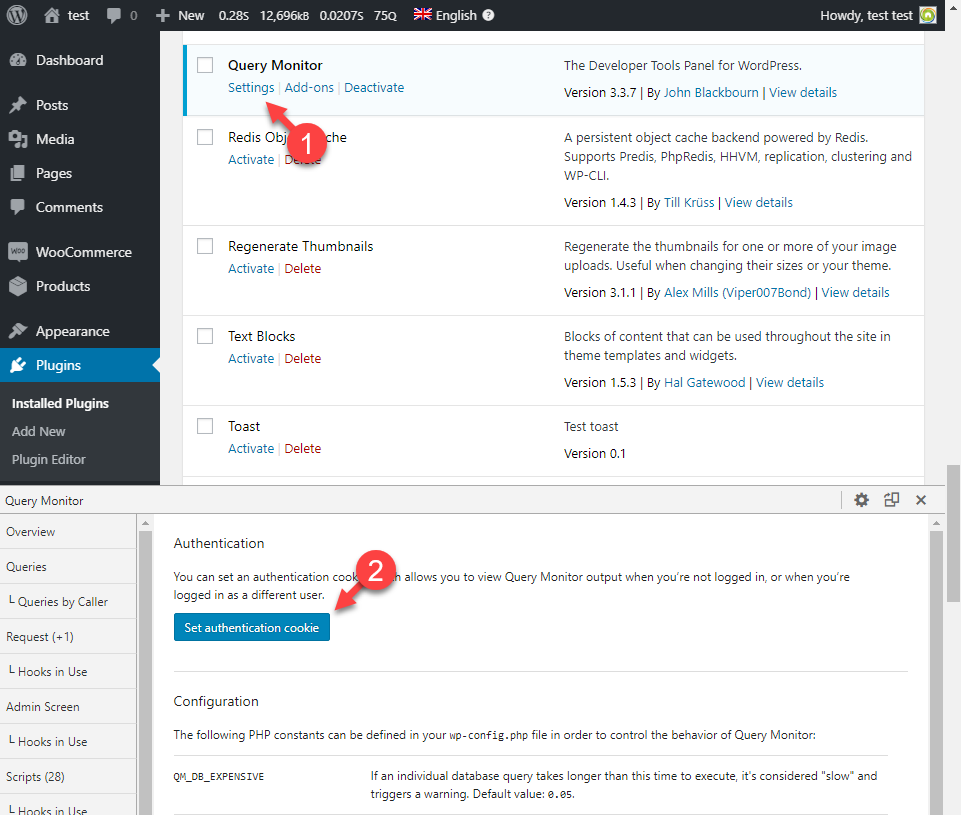Activate the Toast plugin

point(251,449)
